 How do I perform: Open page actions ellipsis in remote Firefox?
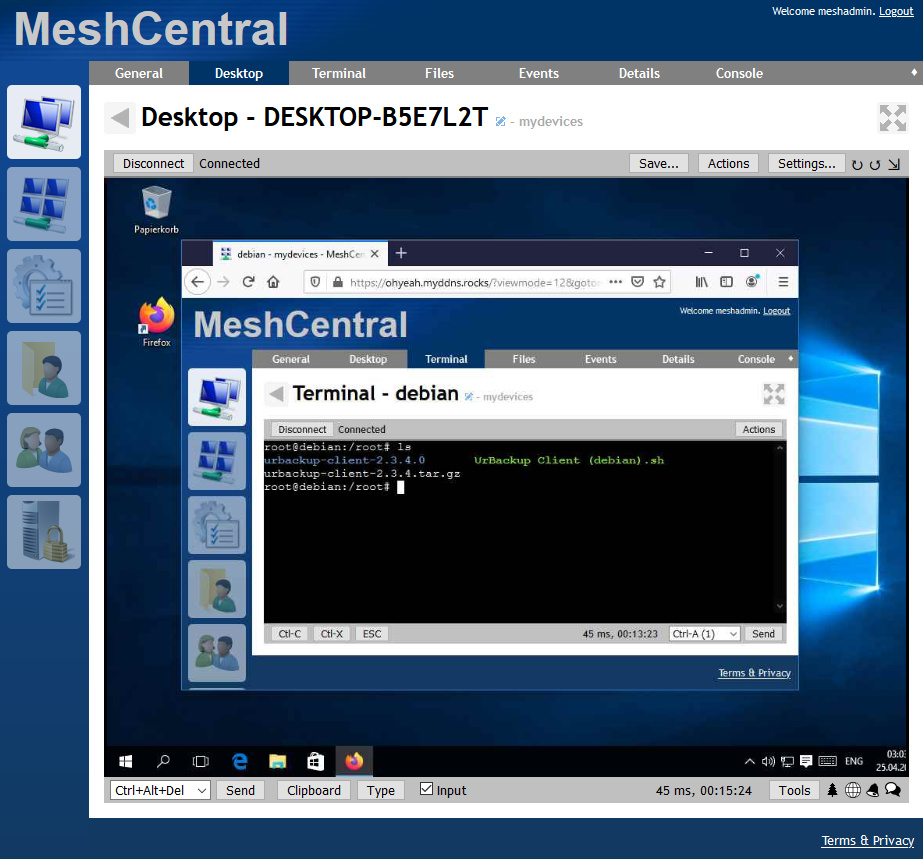[x=616, y=282]
